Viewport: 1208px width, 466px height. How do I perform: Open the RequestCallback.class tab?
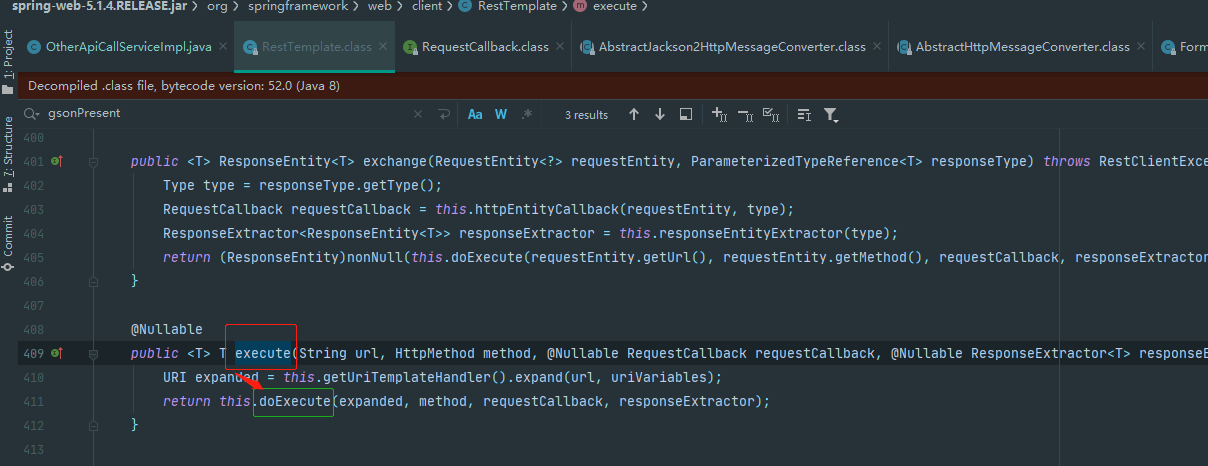click(485, 47)
